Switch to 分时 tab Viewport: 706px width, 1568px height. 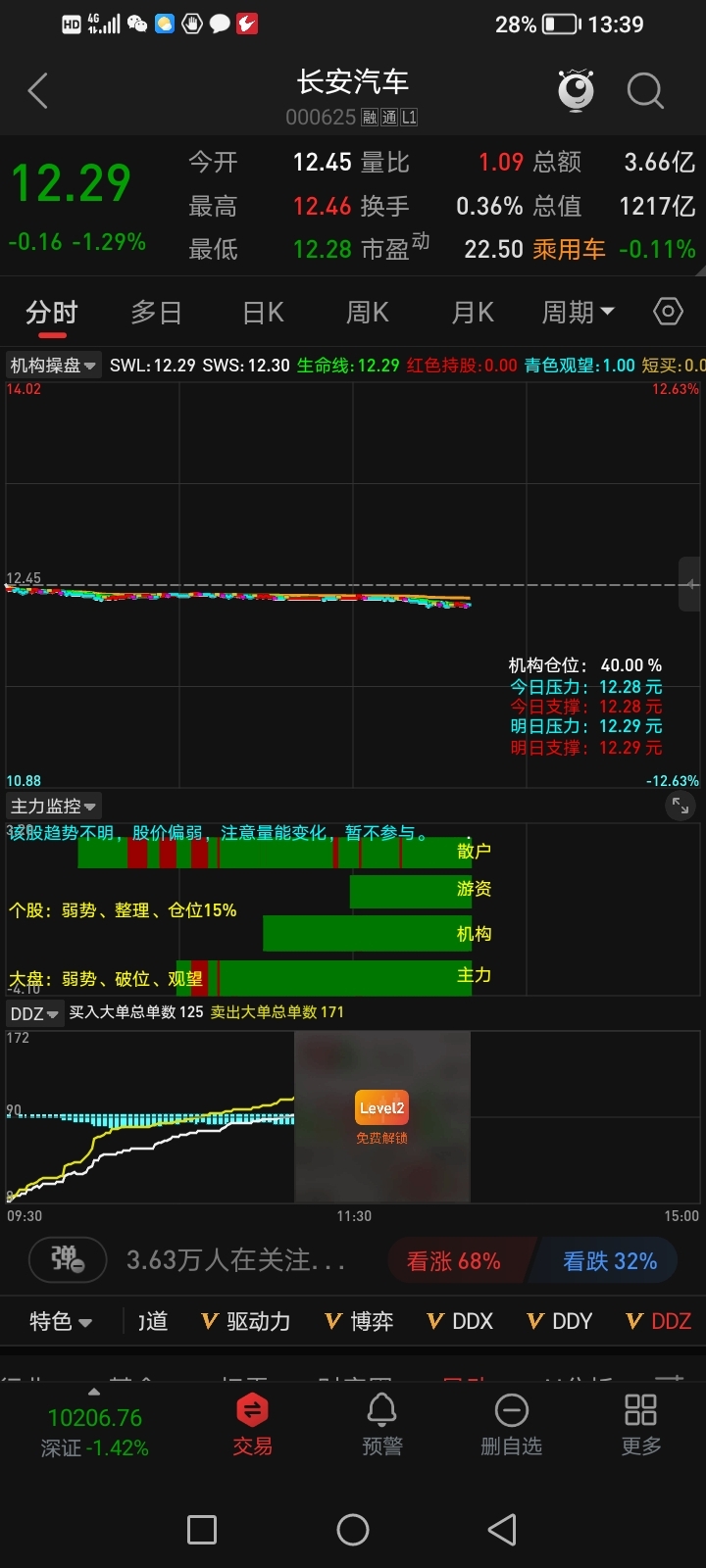click(x=52, y=312)
